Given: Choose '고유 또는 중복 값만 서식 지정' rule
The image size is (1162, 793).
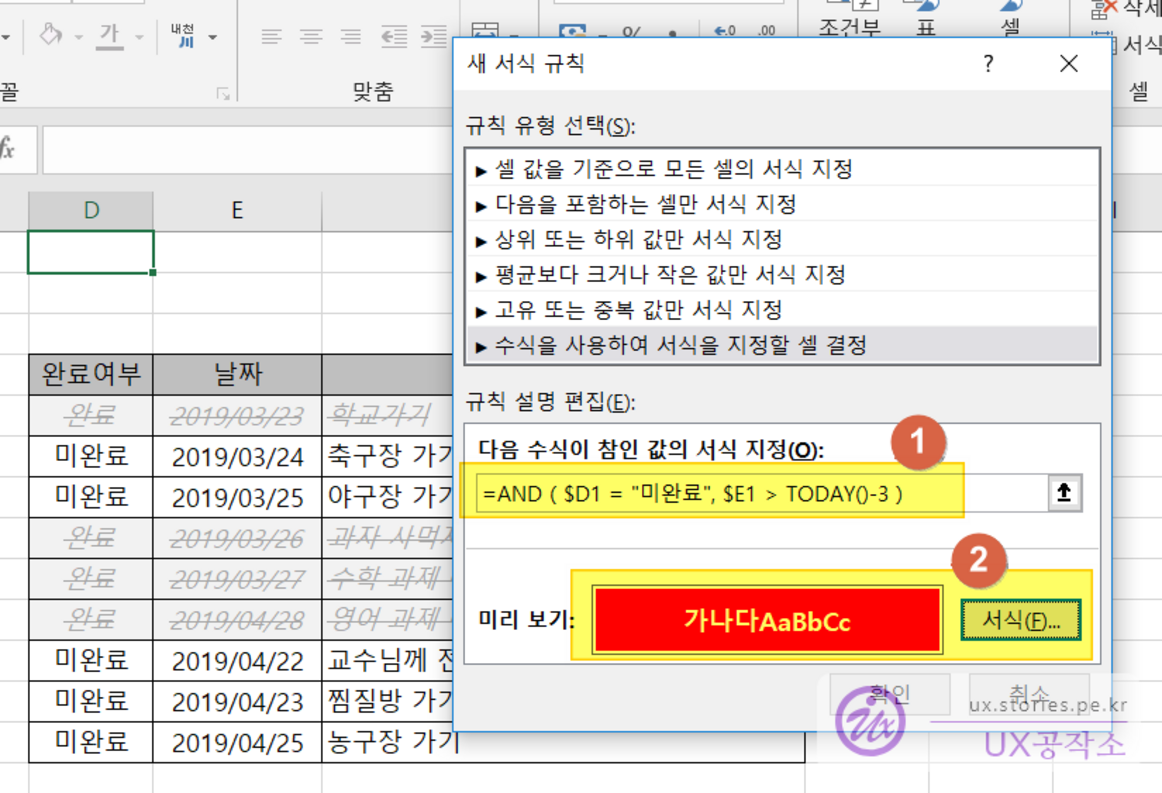Looking at the screenshot, I should coord(638,310).
